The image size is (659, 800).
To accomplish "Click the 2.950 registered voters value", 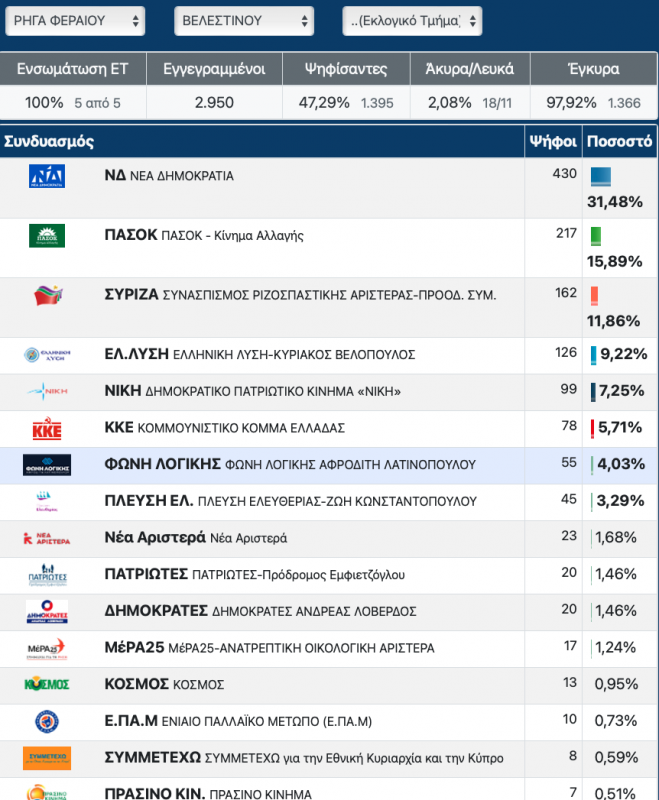I will tap(214, 103).
